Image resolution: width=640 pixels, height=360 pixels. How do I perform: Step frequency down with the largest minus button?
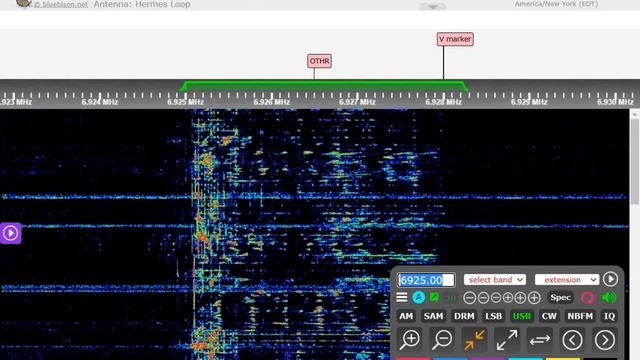click(x=470, y=298)
